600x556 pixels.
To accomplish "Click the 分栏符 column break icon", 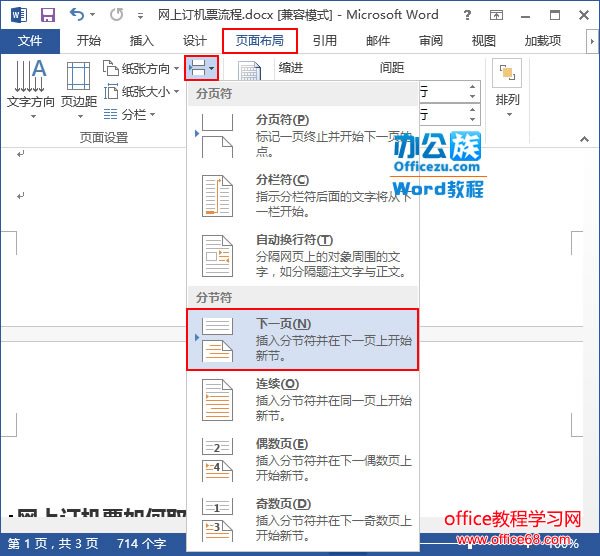I will click(x=217, y=196).
